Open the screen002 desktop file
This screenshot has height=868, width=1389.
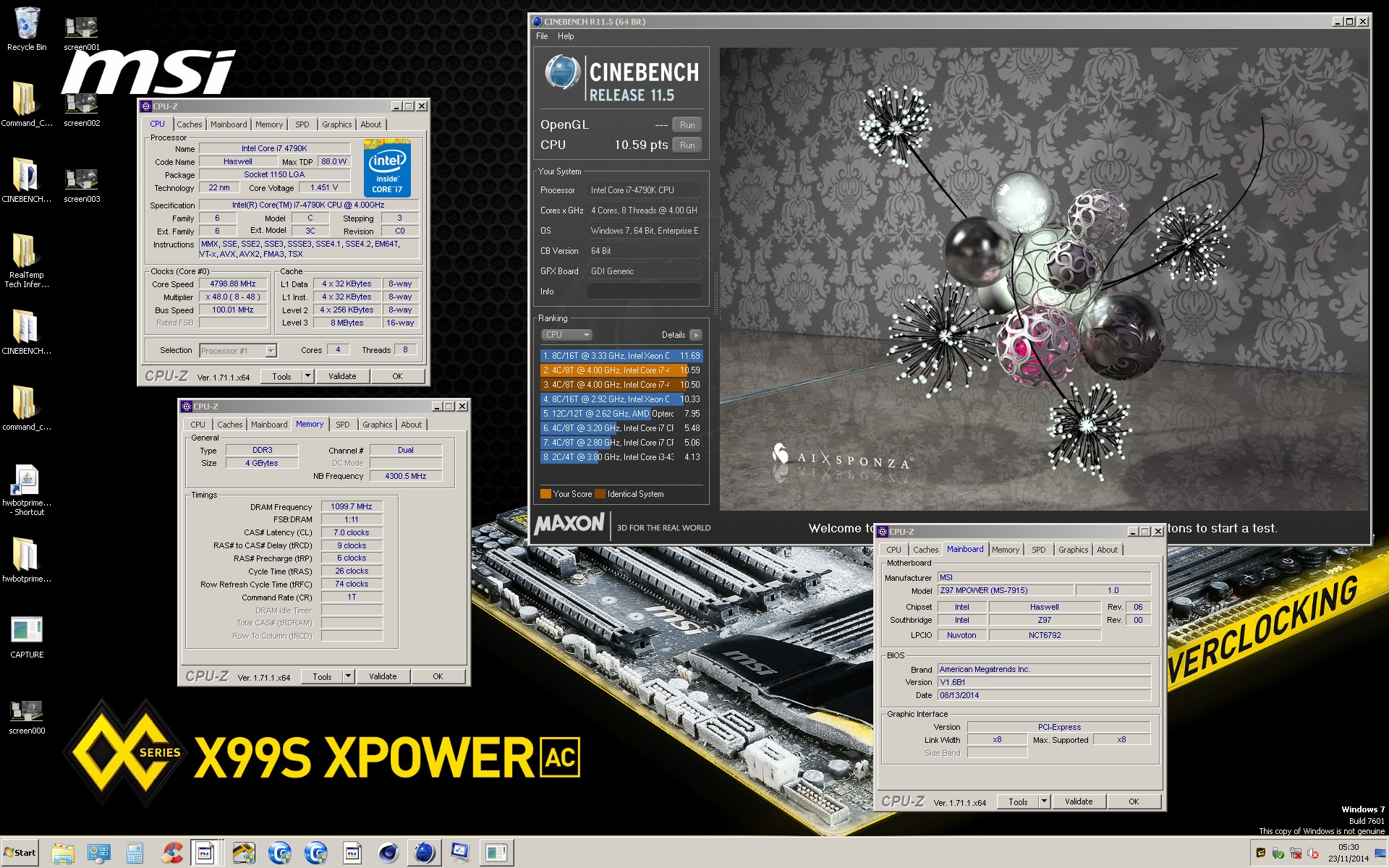81,109
